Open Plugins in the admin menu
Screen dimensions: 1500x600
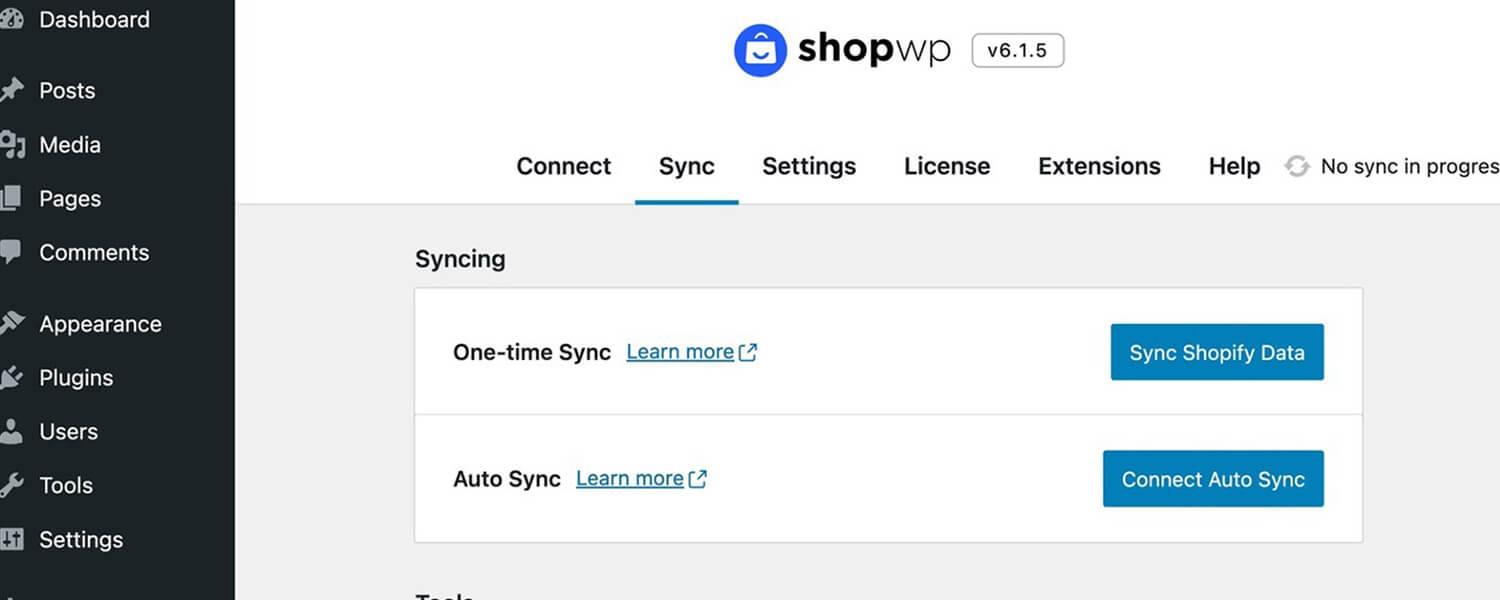[76, 378]
